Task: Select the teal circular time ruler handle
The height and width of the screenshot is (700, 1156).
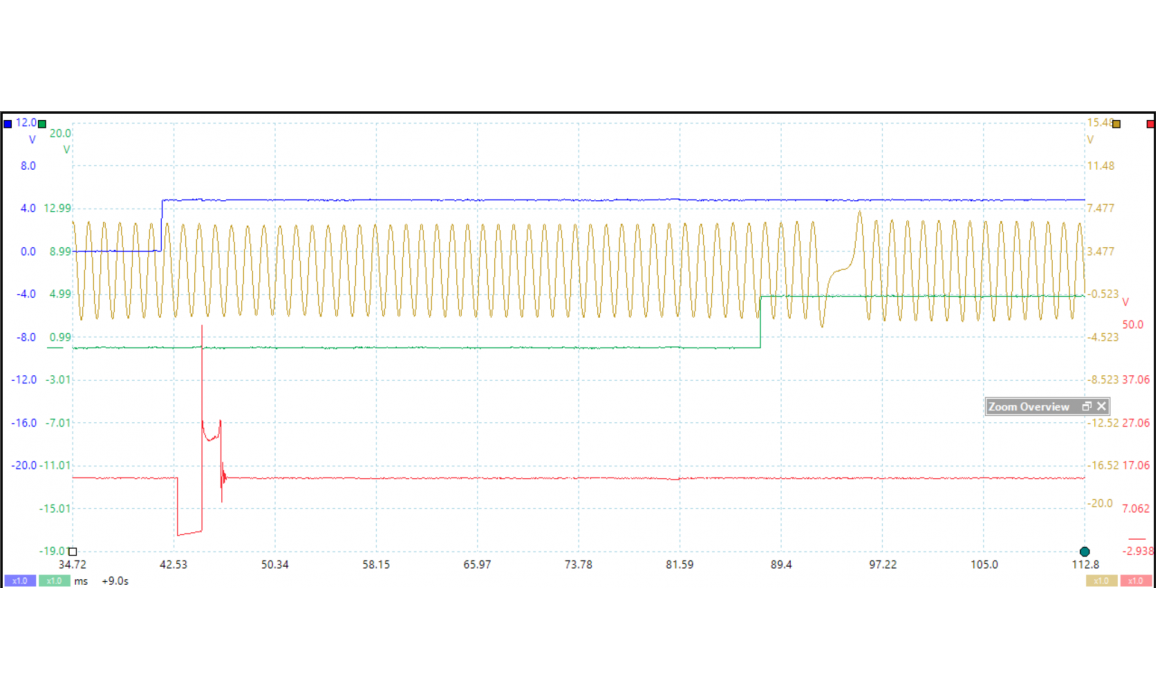Action: pyautogui.click(x=1085, y=552)
